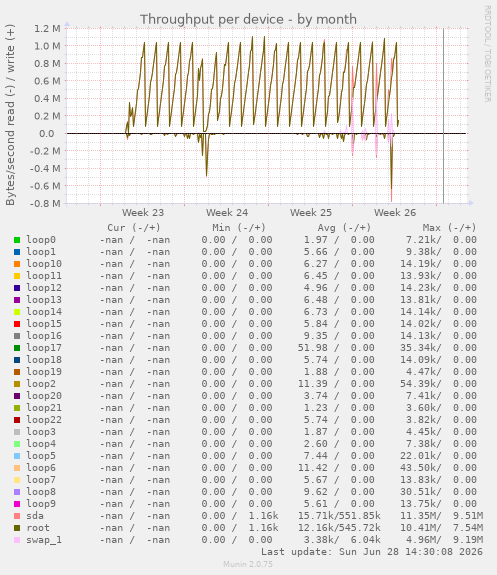Click the 'Cur (-/+)' column header

(x=134, y=228)
